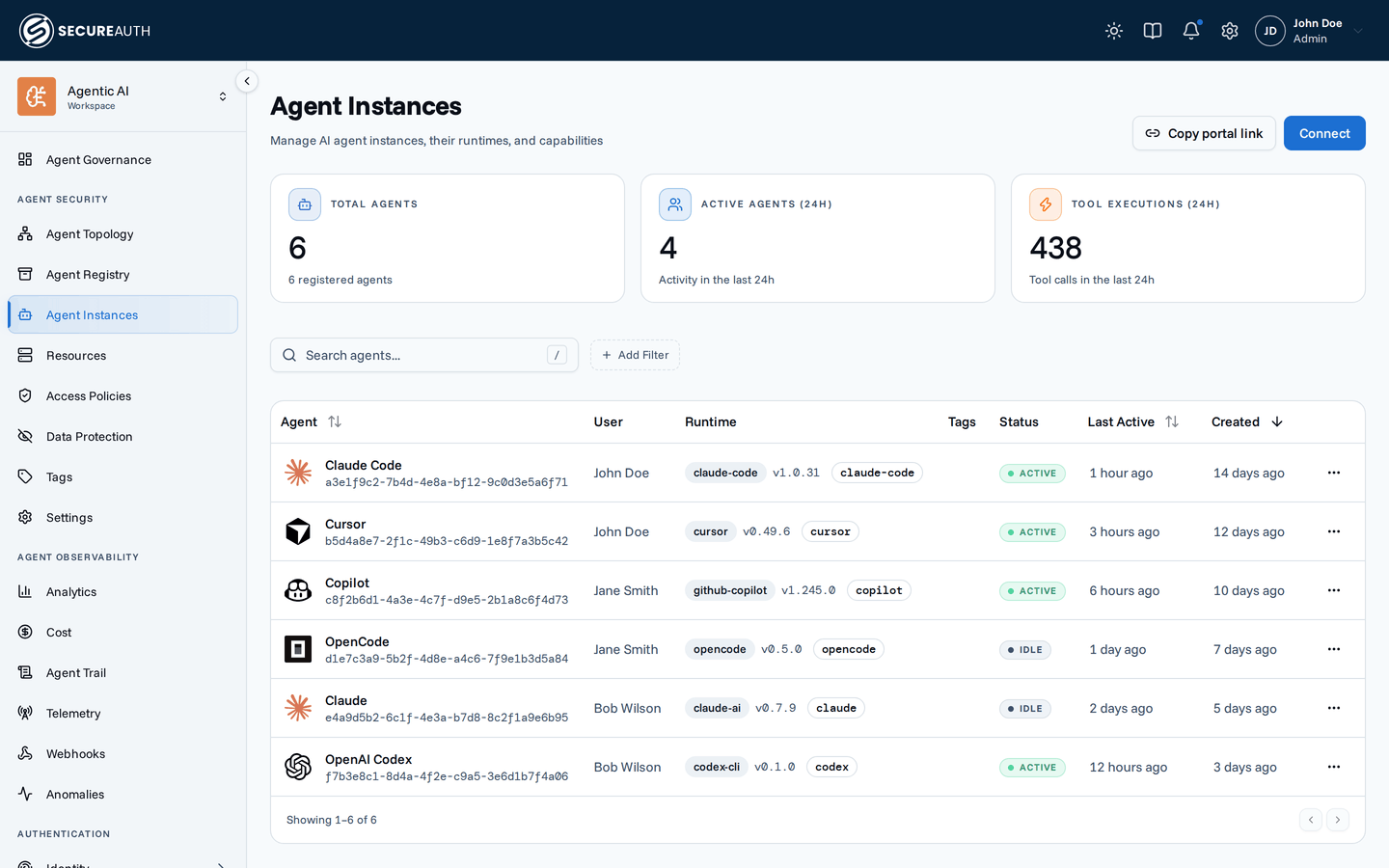The height and width of the screenshot is (868, 1389).
Task: Click the Agentic AI workspace icon
Action: (37, 96)
